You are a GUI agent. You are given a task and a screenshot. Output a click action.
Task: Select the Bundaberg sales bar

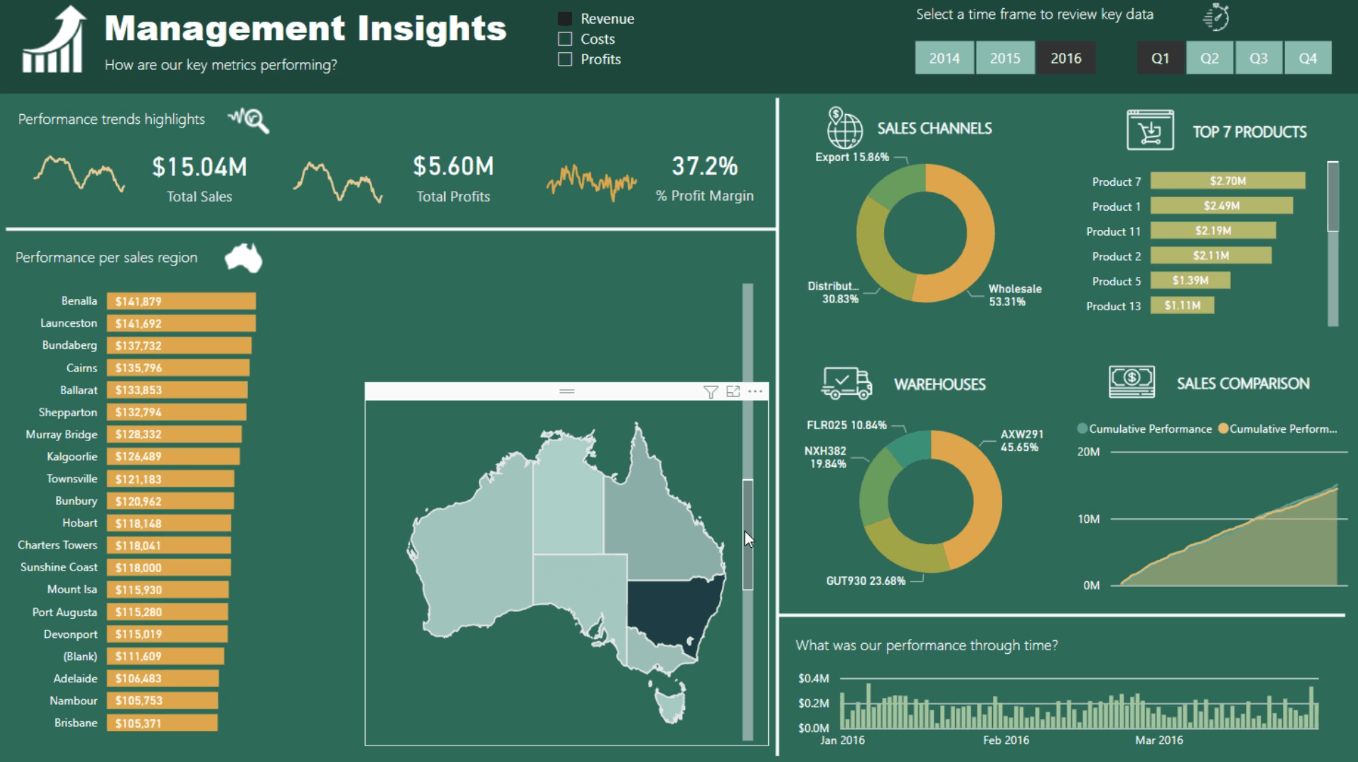coord(180,345)
